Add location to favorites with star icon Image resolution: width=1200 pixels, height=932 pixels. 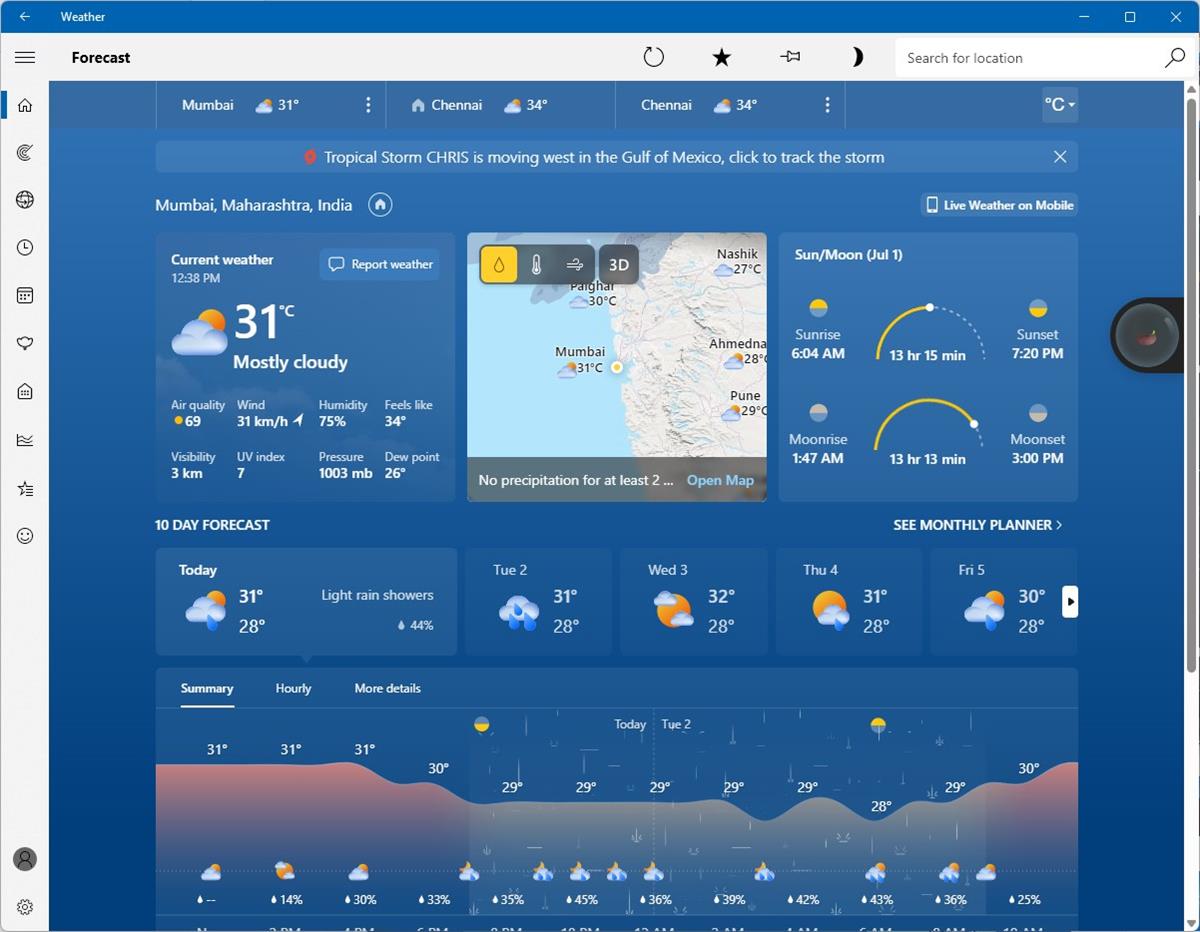point(721,57)
